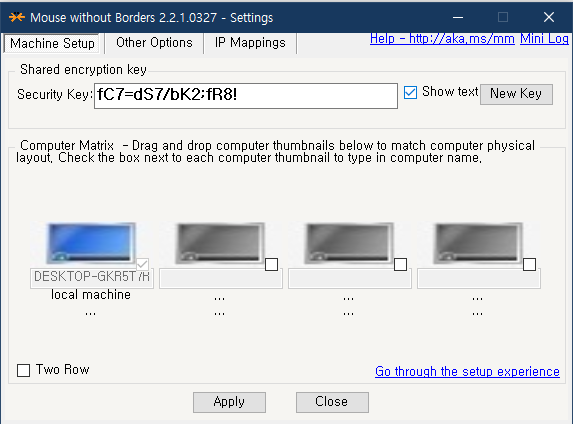Image resolution: width=573 pixels, height=424 pixels.
Task: Close the Settings window with X
Action: click(x=549, y=17)
